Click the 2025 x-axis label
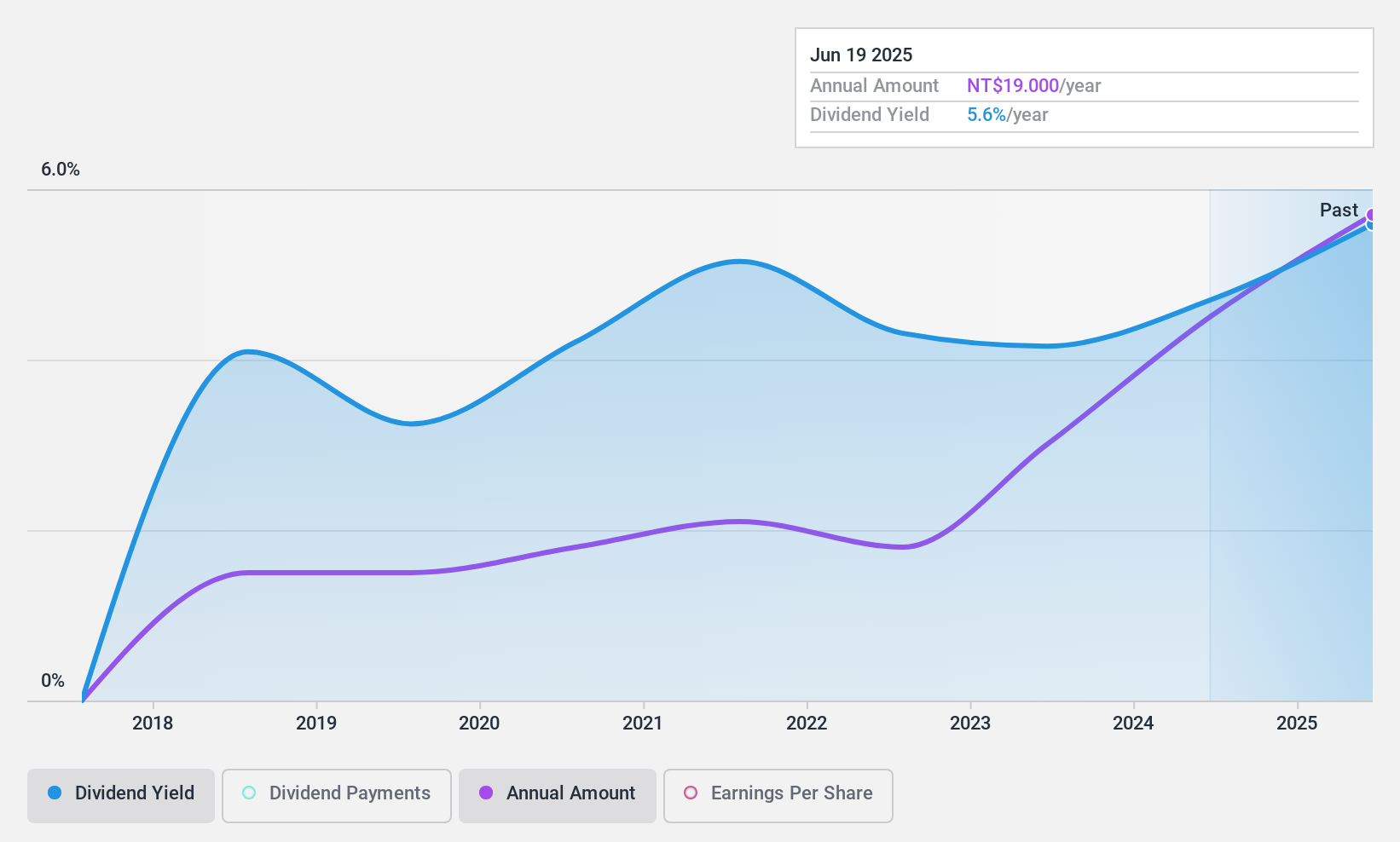This screenshot has height=842, width=1400. (x=1297, y=723)
